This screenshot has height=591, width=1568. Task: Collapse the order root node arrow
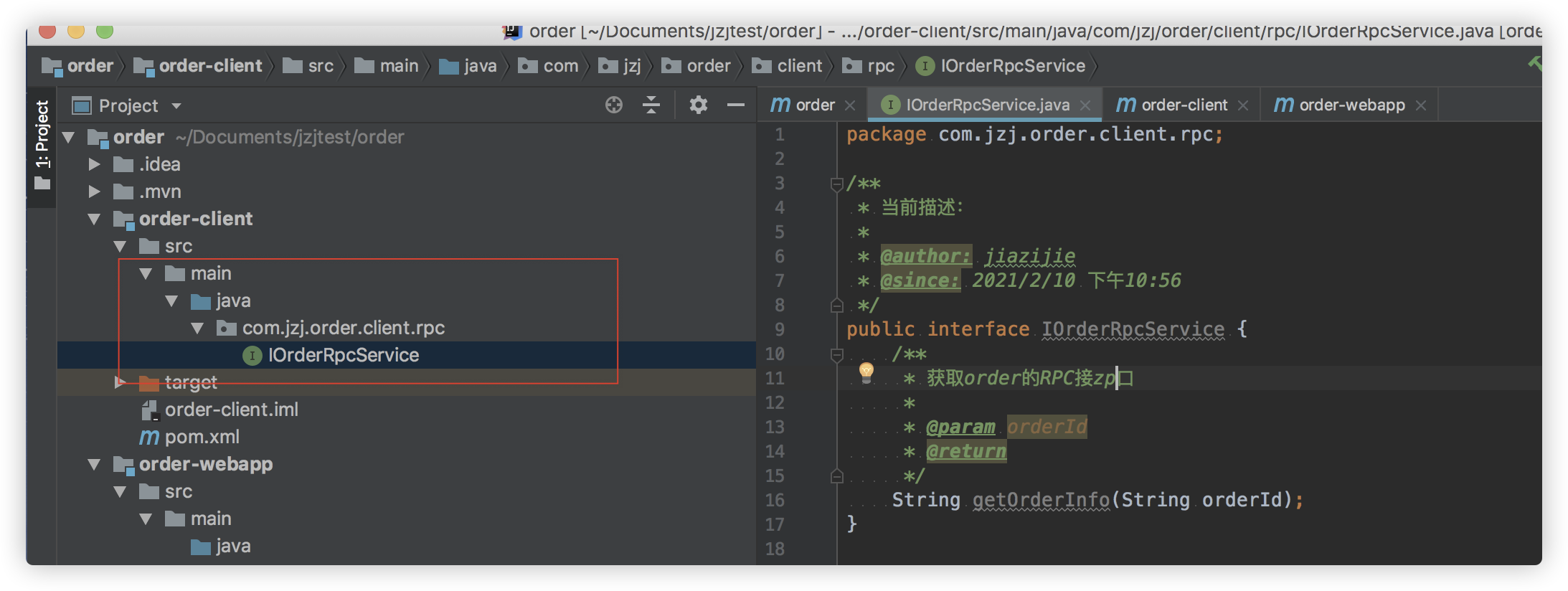click(69, 137)
